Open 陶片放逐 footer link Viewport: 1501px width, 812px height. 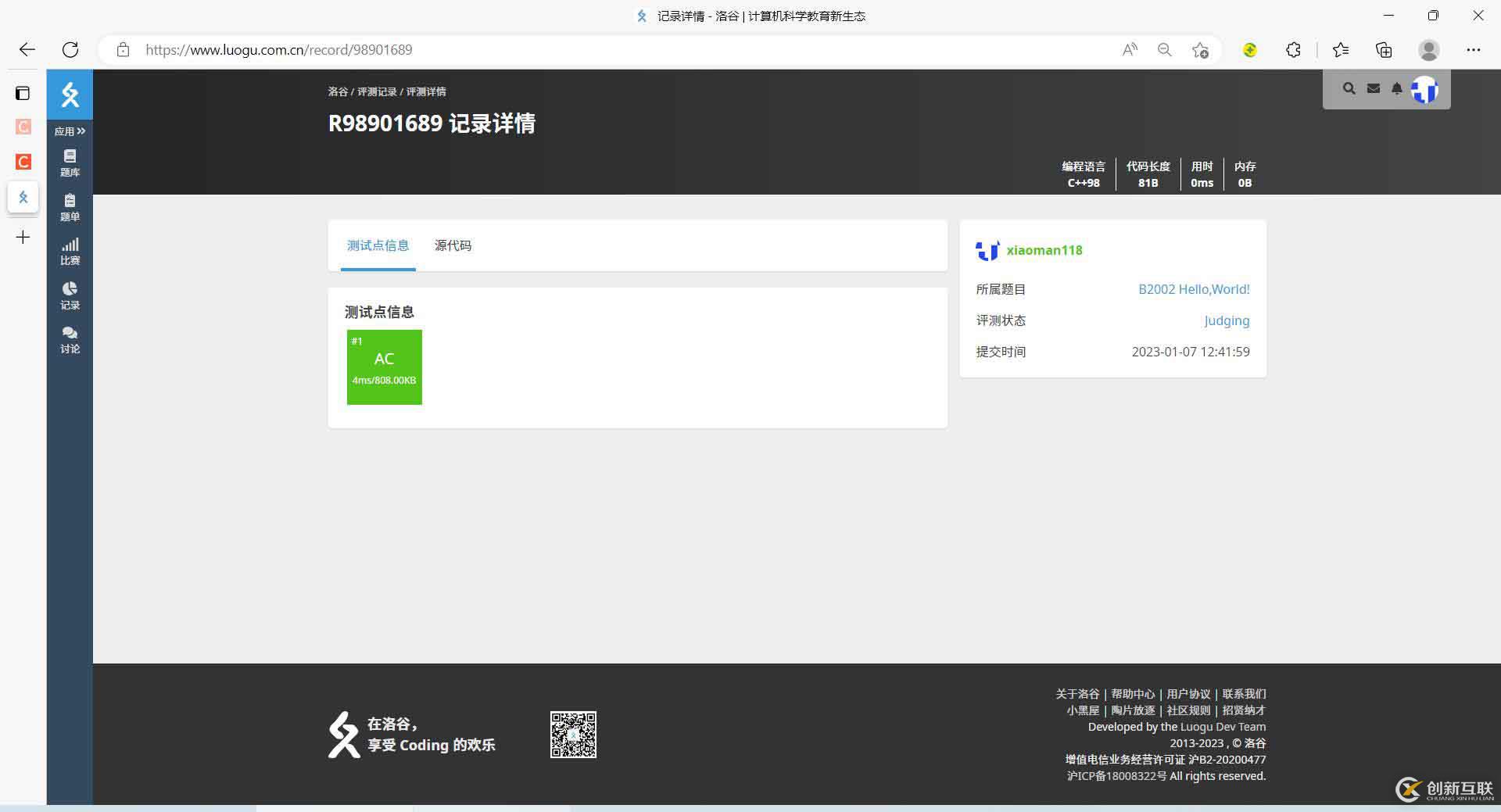(x=1133, y=710)
